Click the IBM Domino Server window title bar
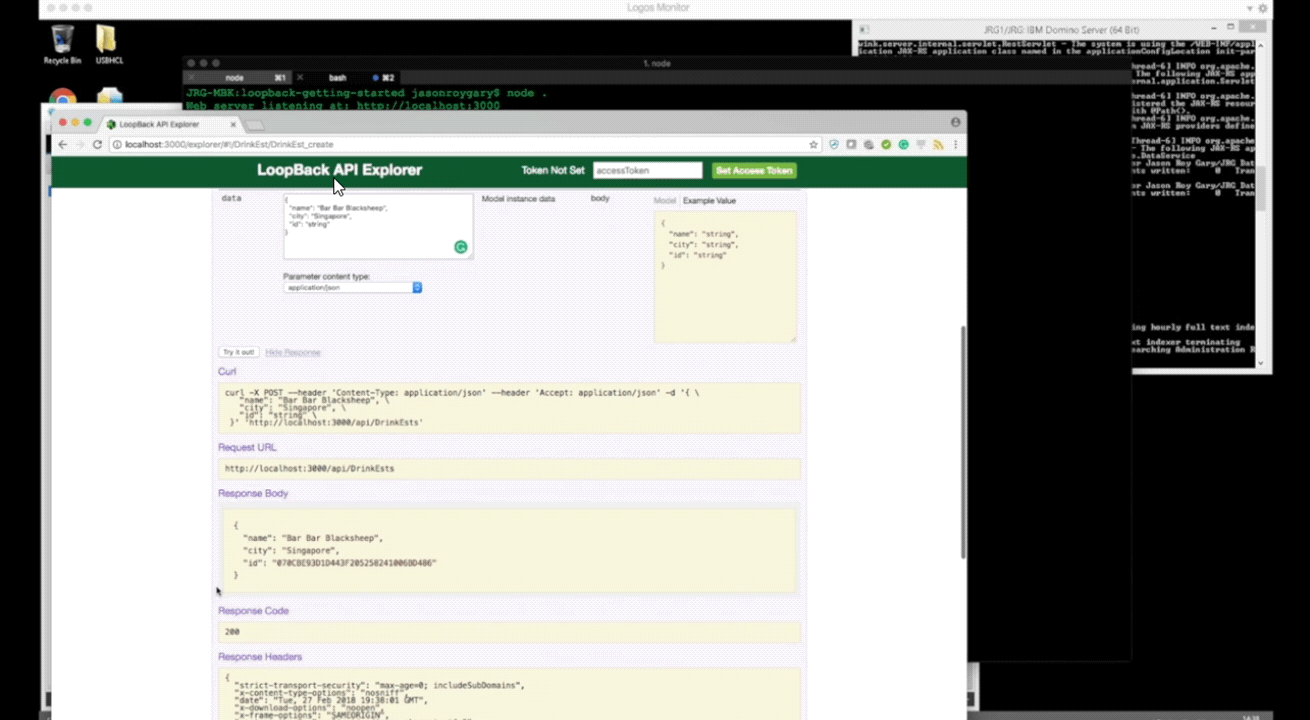The image size is (1310, 720). pyautogui.click(x=1062, y=29)
